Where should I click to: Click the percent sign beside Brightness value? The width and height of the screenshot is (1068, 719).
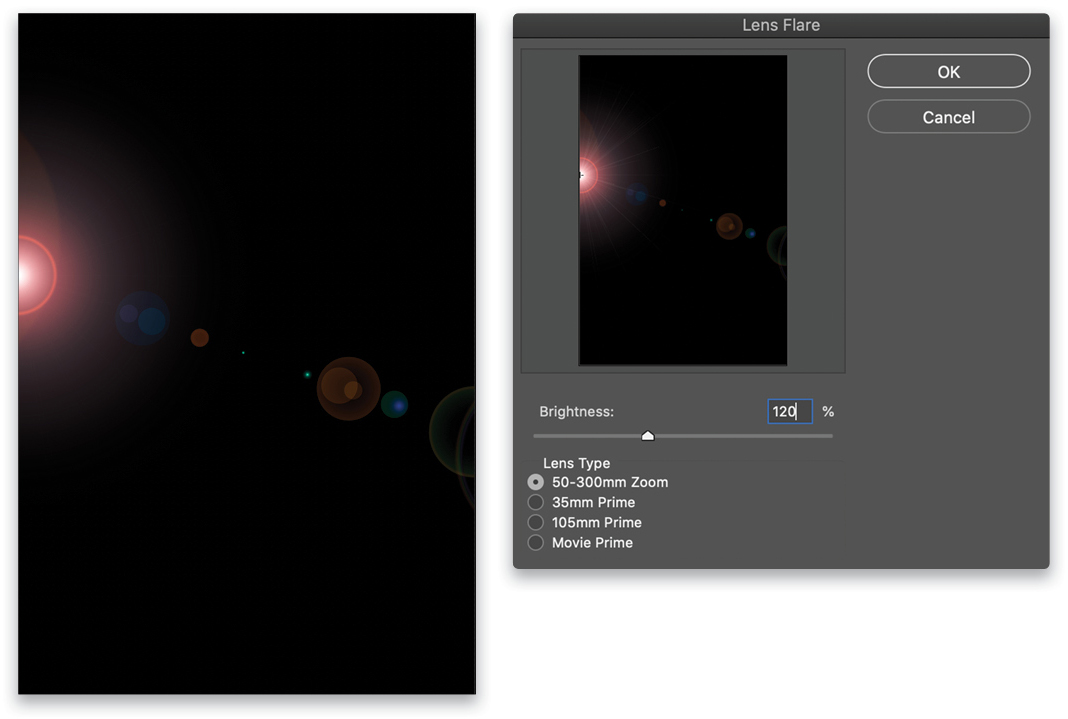point(827,411)
